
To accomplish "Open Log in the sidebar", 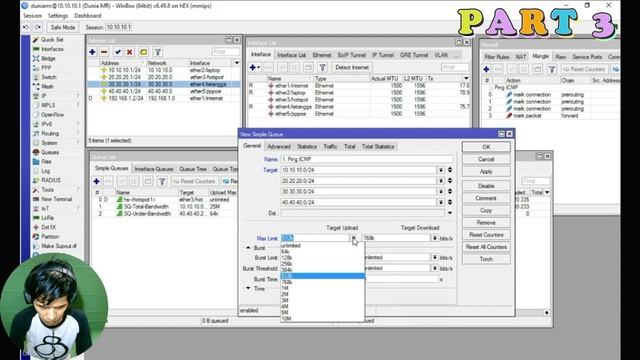I will point(45,171).
